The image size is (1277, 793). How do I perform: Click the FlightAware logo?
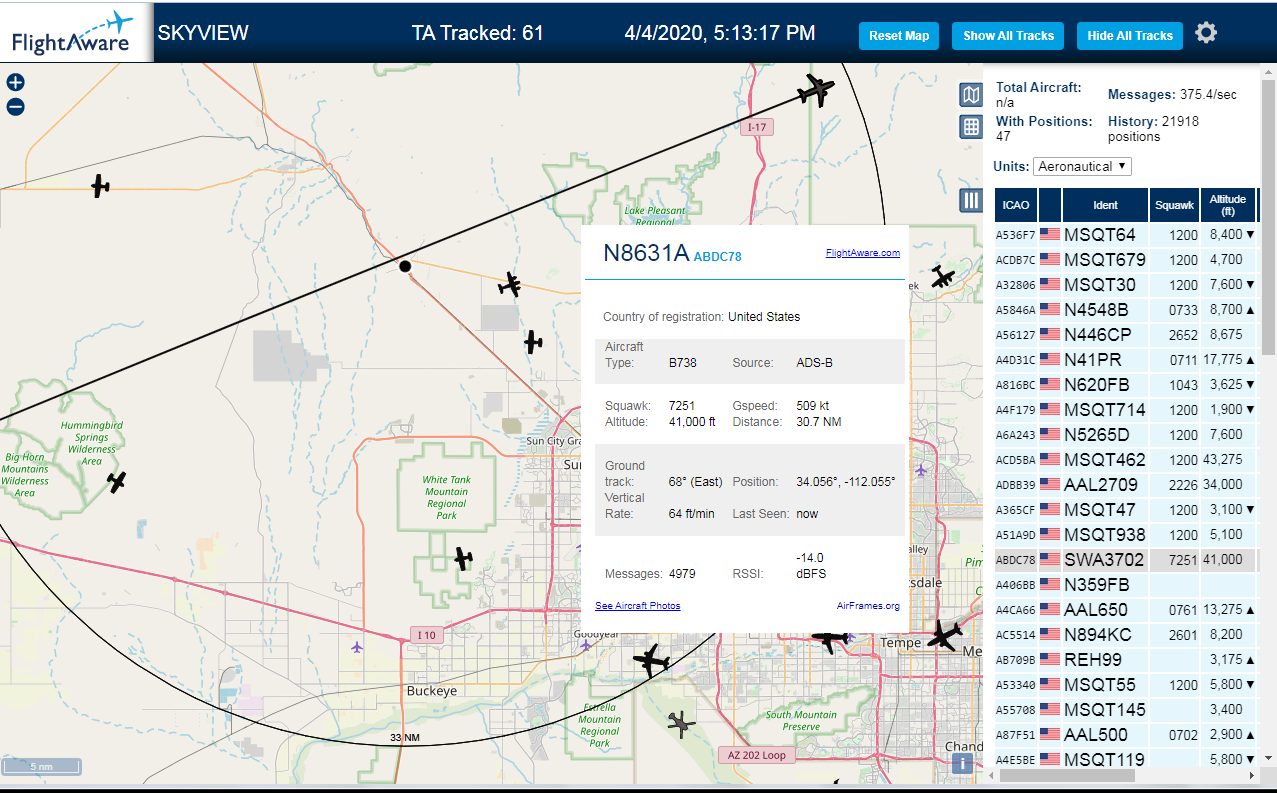(72, 32)
